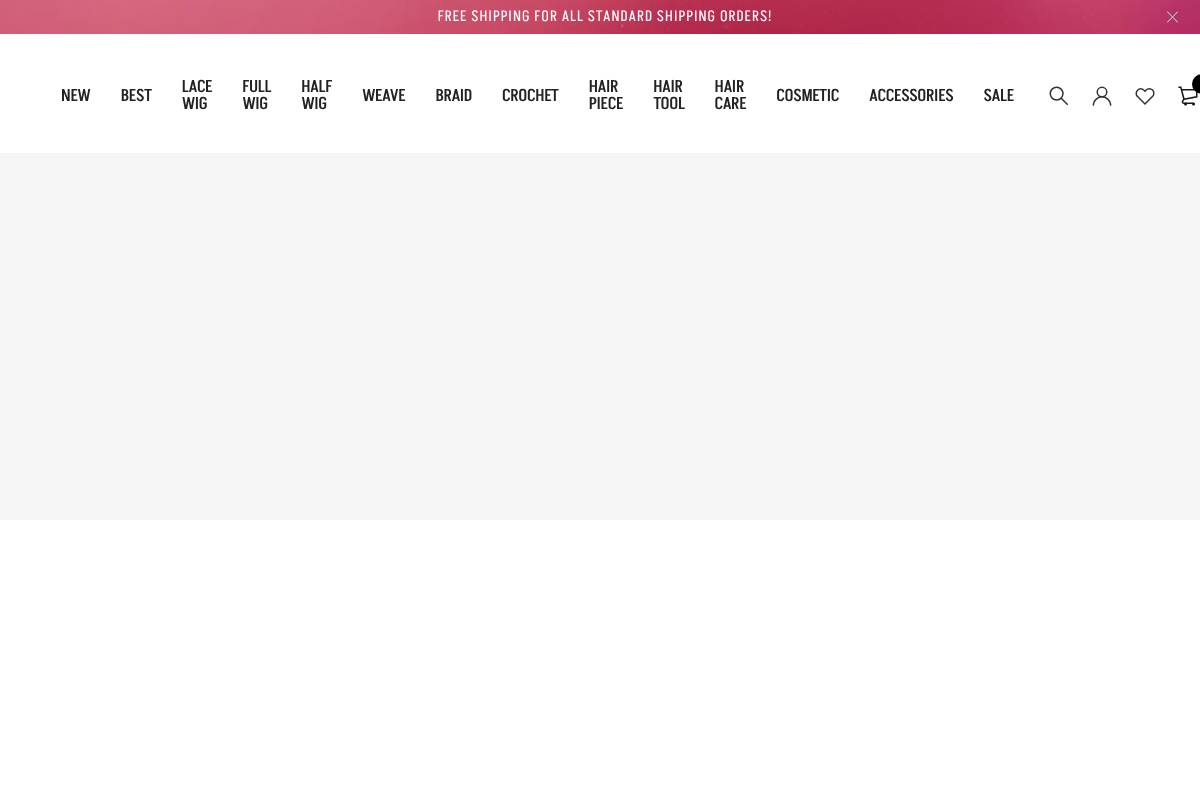Open the FULL WIG category
Viewport: 1200px width, 800px height.
click(256, 94)
